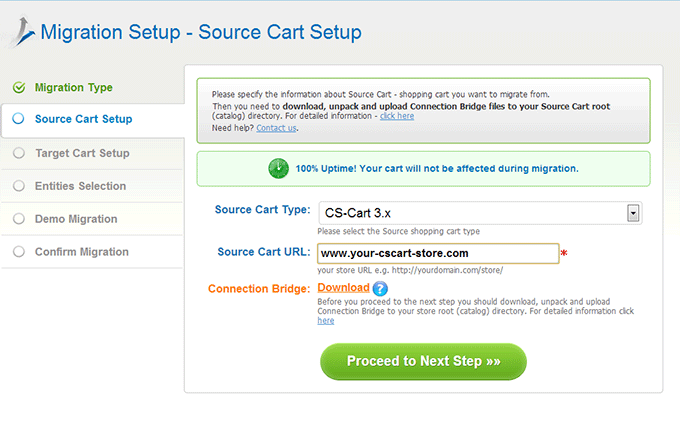Click Proceed to Next Step button
The width and height of the screenshot is (680, 424).
pyautogui.click(x=423, y=362)
